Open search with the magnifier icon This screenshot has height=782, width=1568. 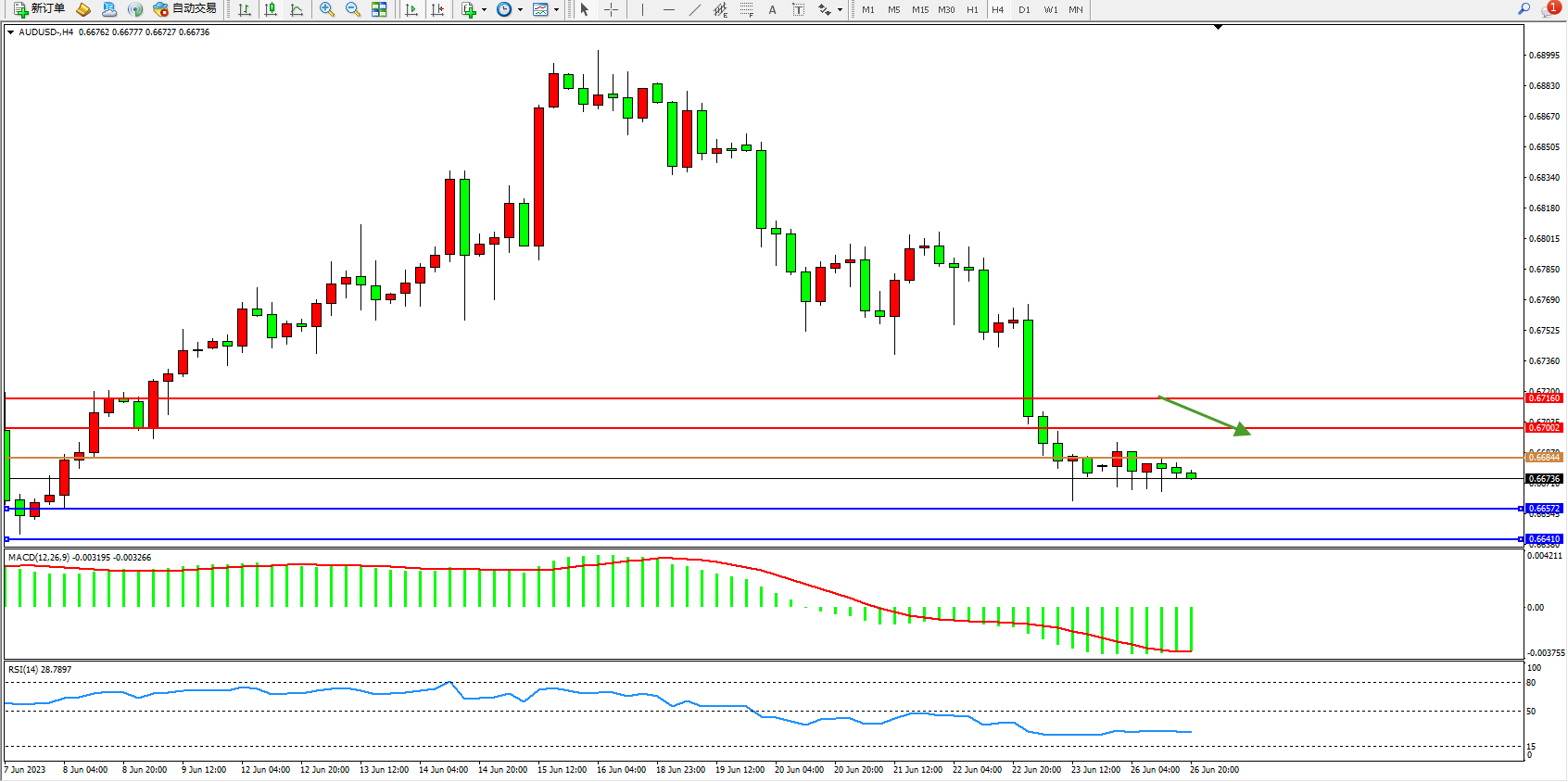(1524, 9)
